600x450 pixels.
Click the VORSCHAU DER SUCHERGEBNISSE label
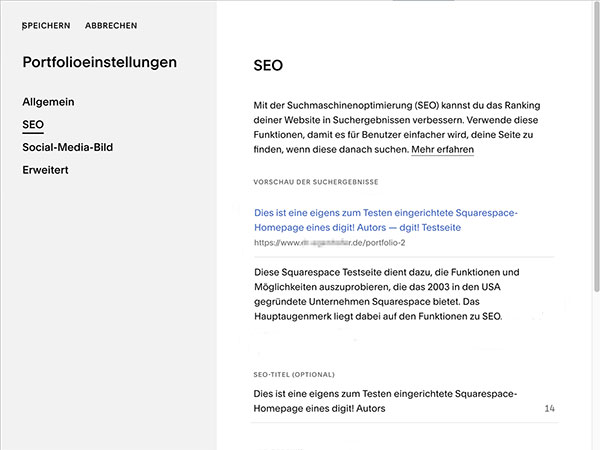coord(316,182)
